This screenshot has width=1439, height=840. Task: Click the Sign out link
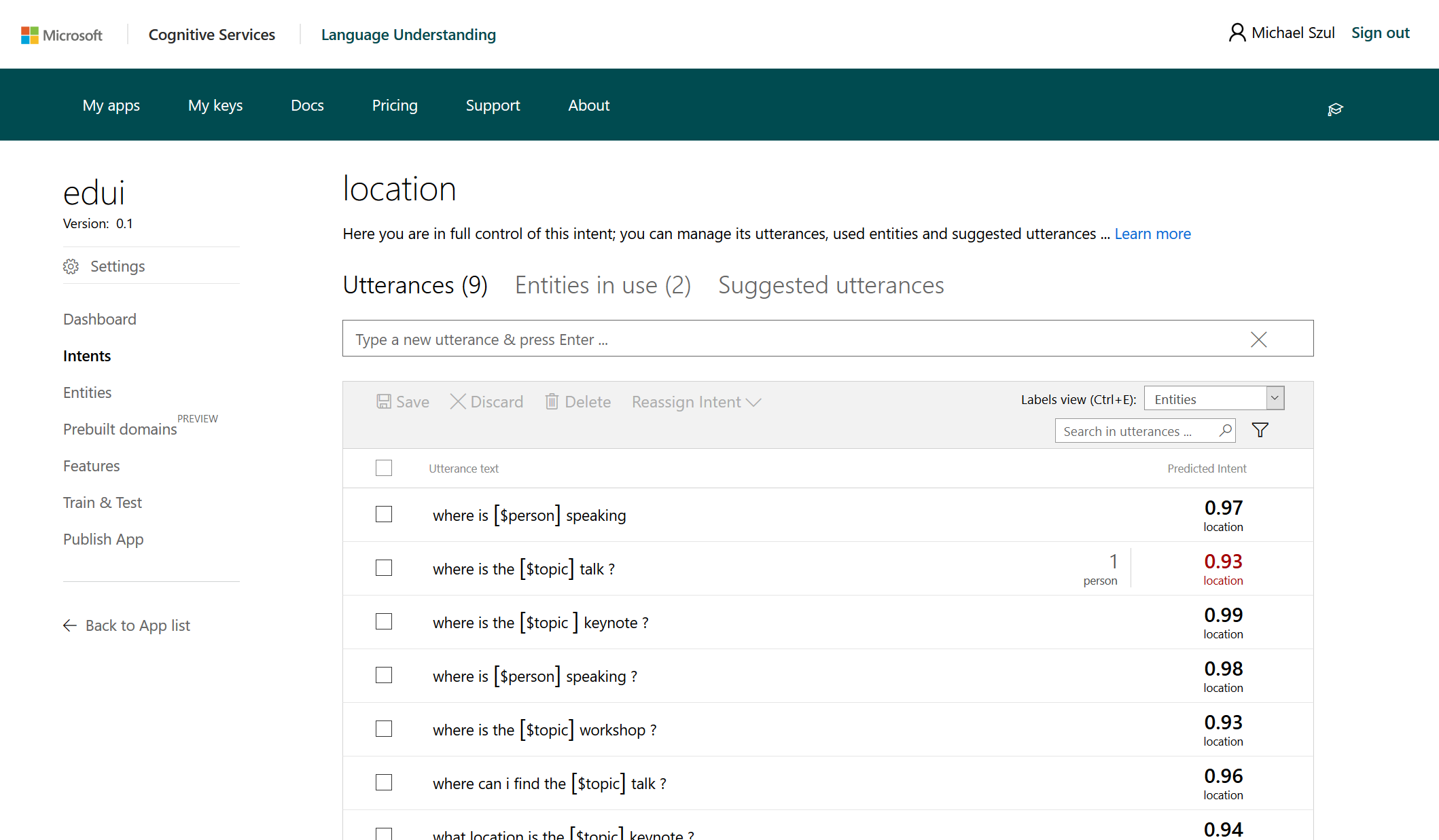coord(1380,33)
